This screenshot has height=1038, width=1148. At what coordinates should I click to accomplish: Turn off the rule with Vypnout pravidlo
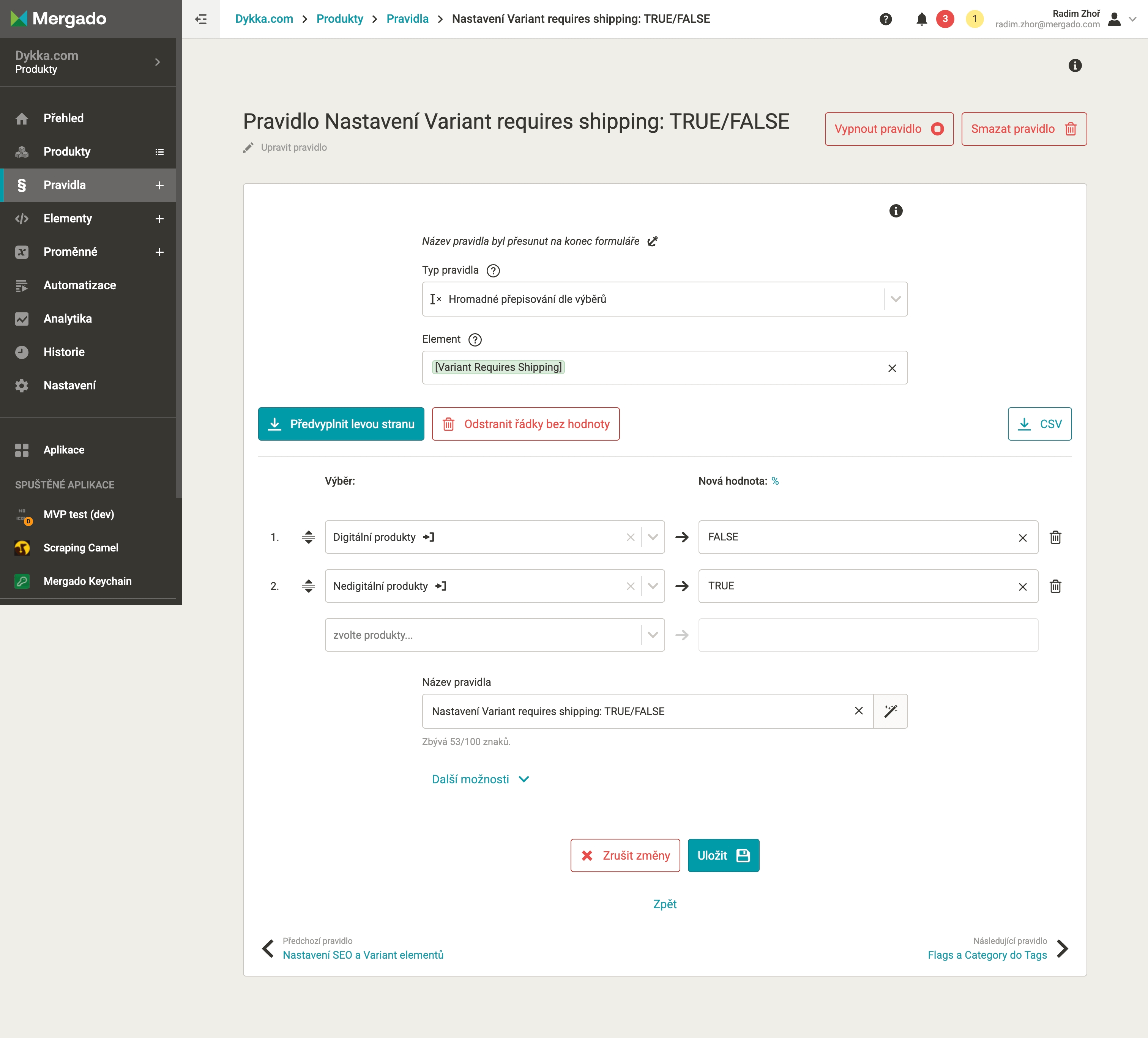pos(888,129)
